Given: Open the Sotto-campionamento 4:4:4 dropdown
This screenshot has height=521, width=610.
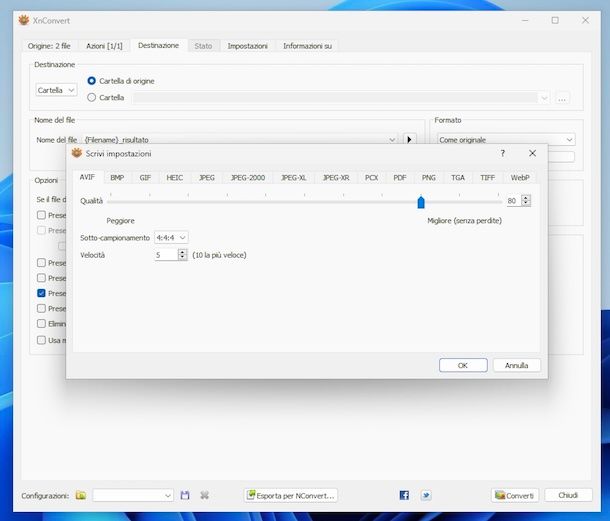Looking at the screenshot, I should click(x=171, y=237).
